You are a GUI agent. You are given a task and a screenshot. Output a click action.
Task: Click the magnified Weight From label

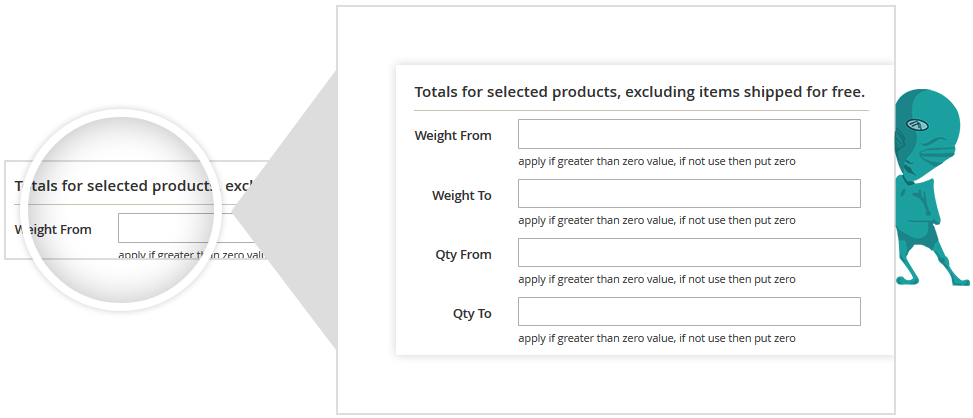tap(53, 229)
